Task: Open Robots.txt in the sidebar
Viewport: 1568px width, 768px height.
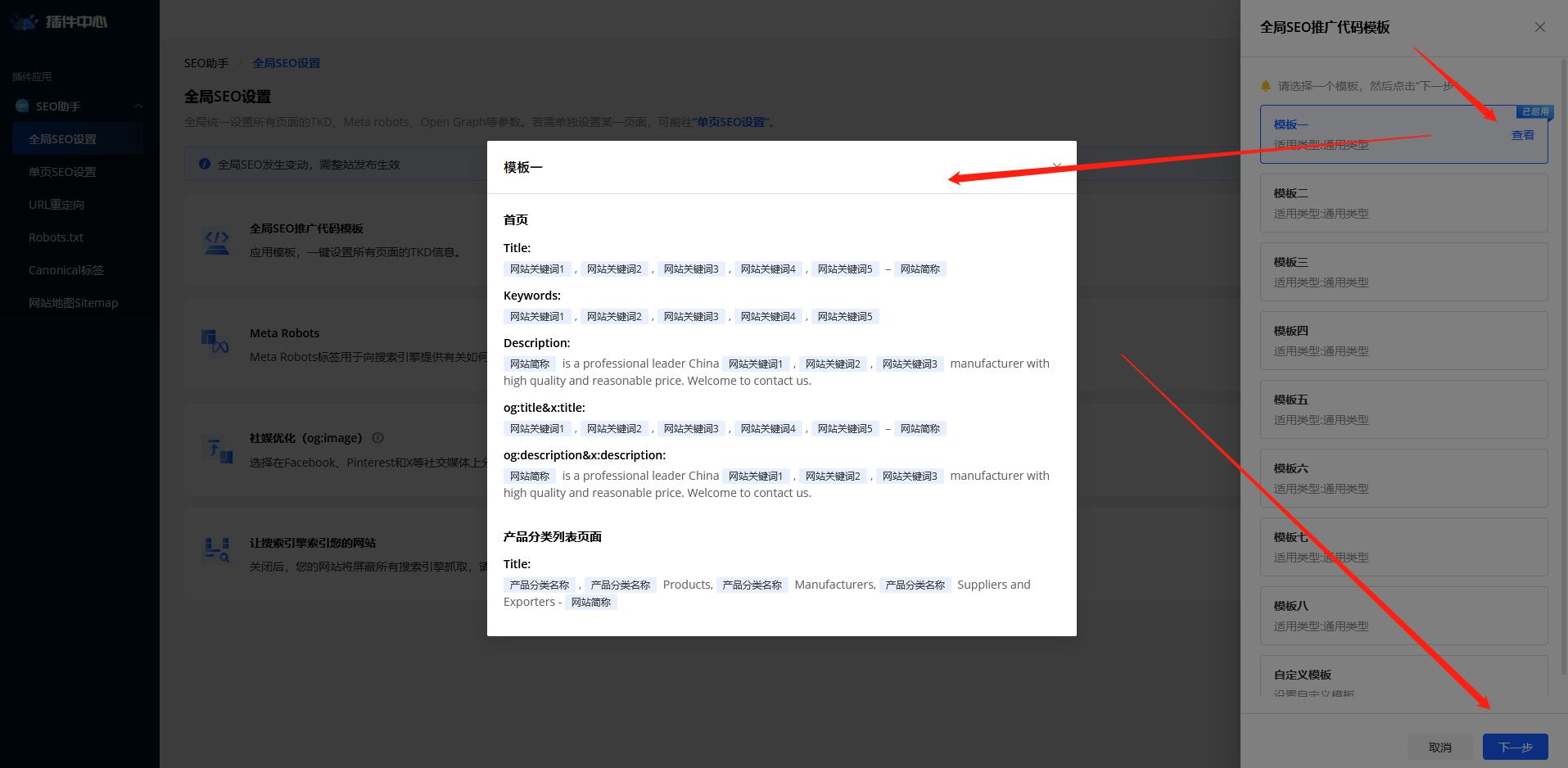Action: point(56,237)
